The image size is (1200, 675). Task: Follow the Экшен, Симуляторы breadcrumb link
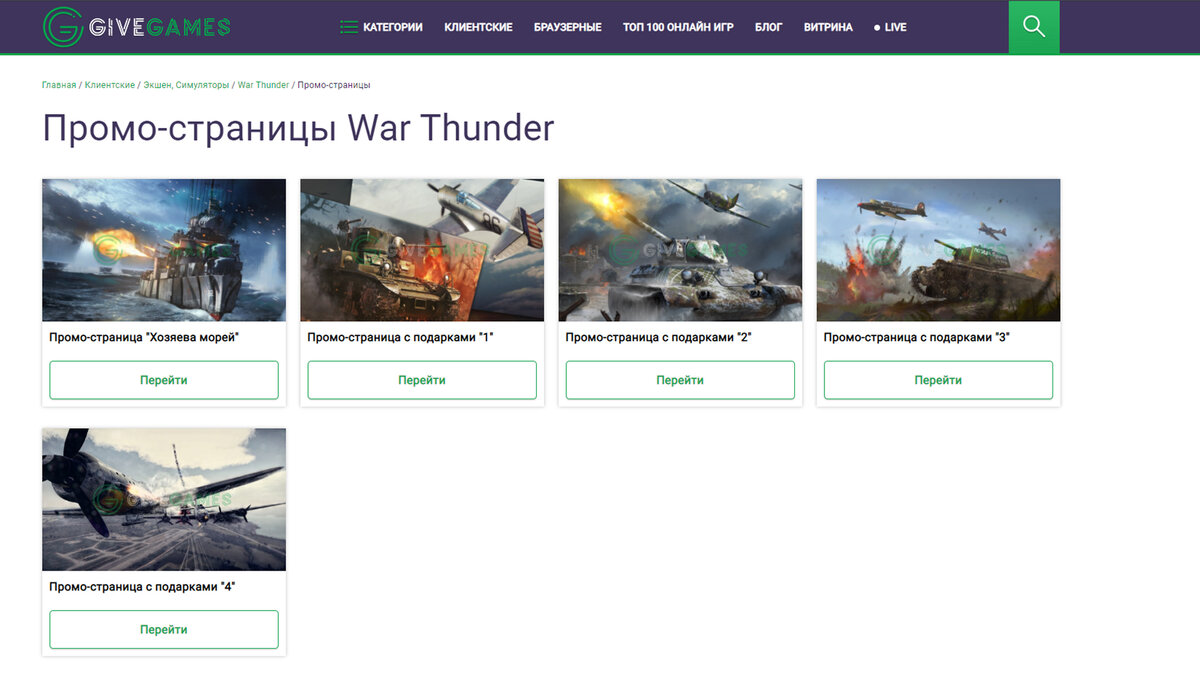click(186, 85)
